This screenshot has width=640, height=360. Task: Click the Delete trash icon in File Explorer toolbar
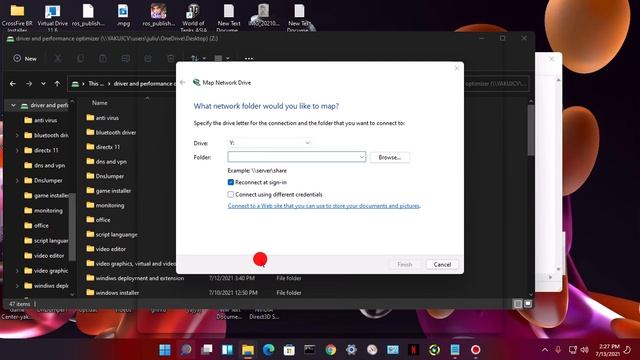[x=171, y=59]
